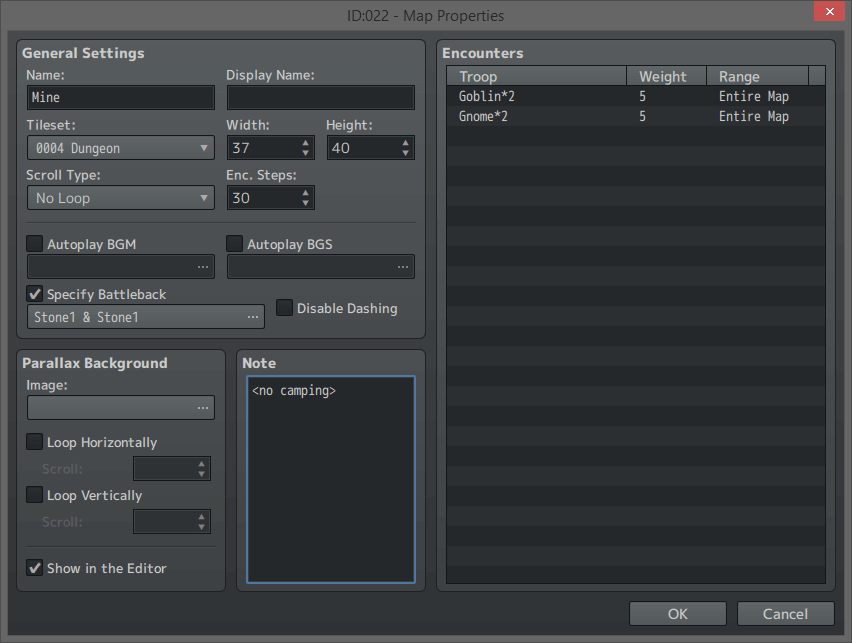Click weight value 5 in Gnome*2 row
Viewport: 852px width, 643px height.
pos(642,116)
